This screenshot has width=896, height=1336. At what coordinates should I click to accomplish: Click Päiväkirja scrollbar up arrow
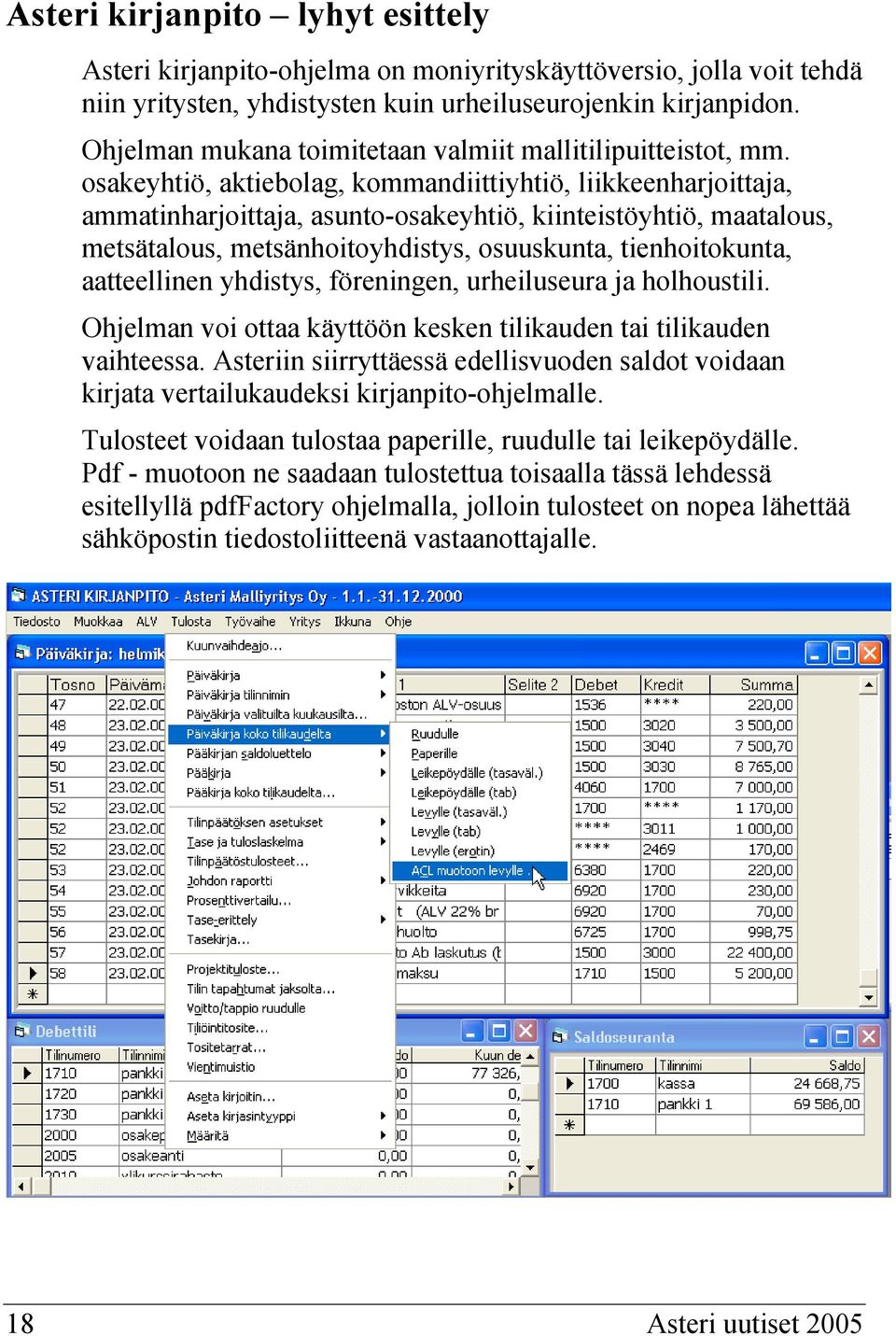pos(869,685)
